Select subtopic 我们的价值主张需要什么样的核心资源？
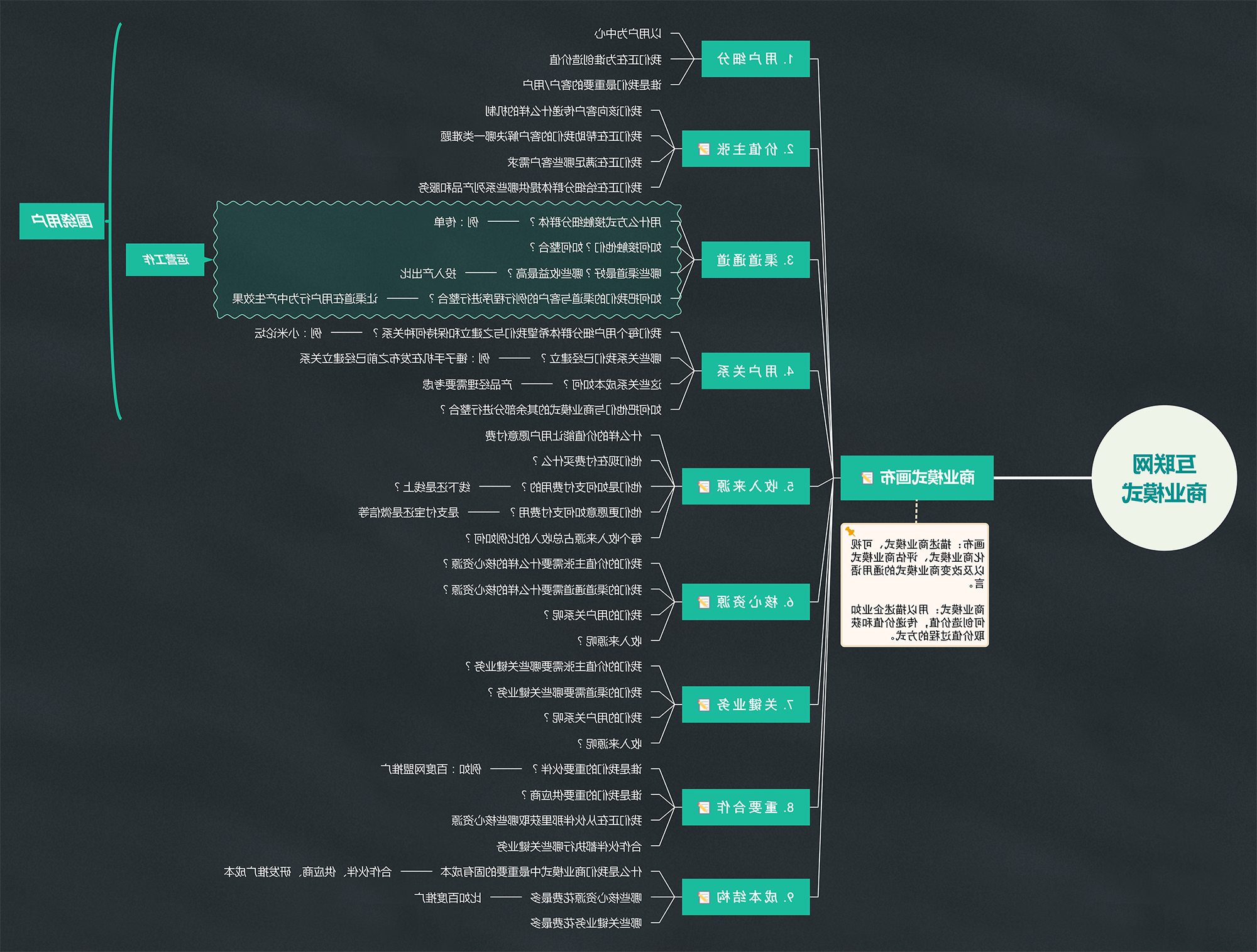Image resolution: width=1257 pixels, height=952 pixels. click(542, 564)
